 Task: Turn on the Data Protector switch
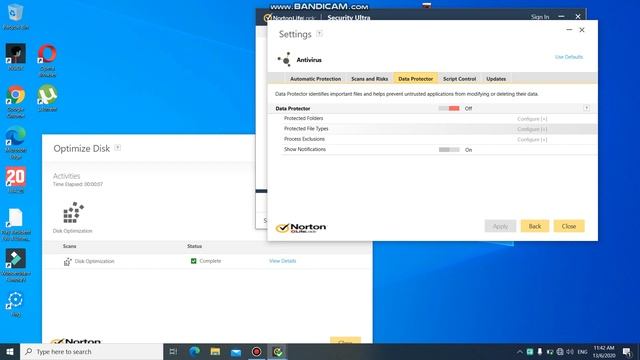449,108
